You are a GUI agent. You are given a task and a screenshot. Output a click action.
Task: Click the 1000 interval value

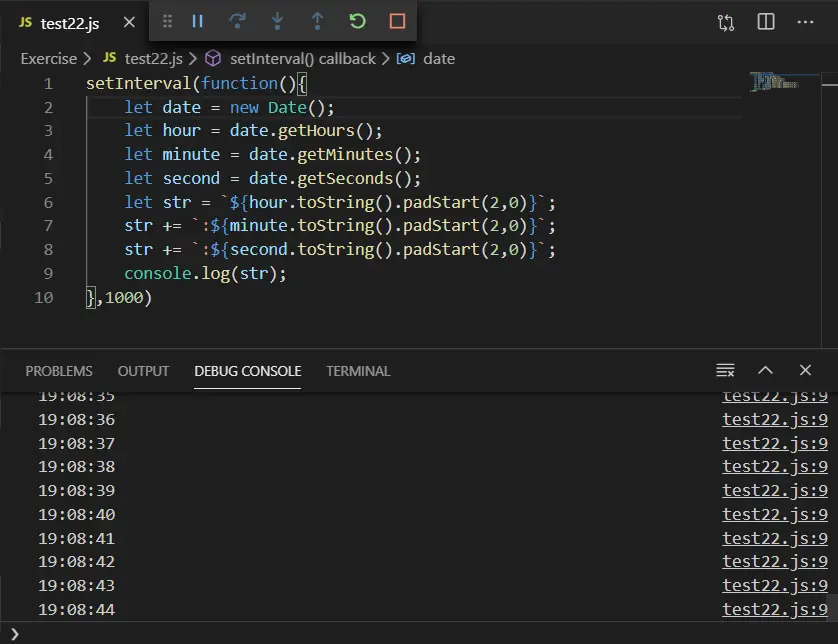[x=123, y=298]
